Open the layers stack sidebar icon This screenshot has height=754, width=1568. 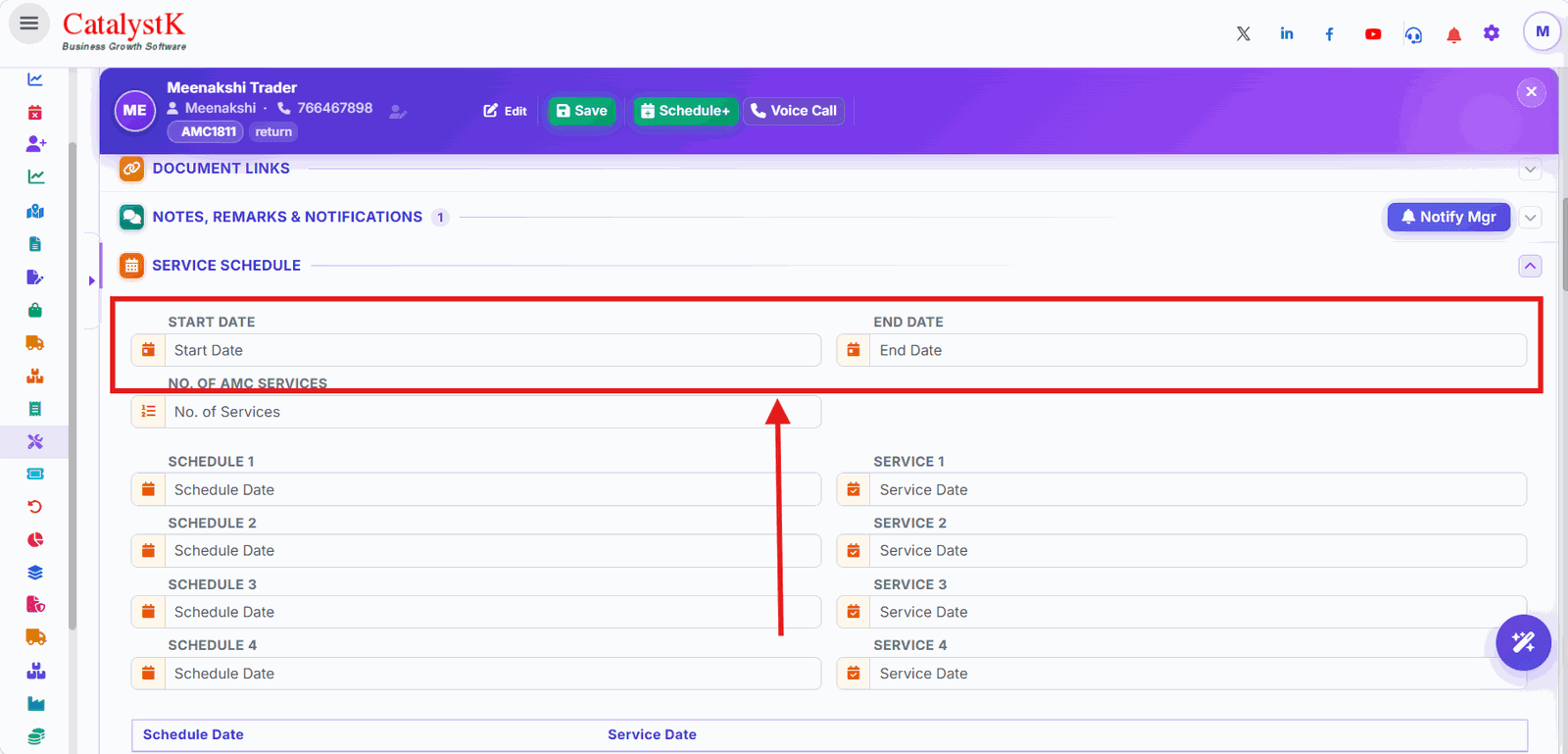point(35,573)
